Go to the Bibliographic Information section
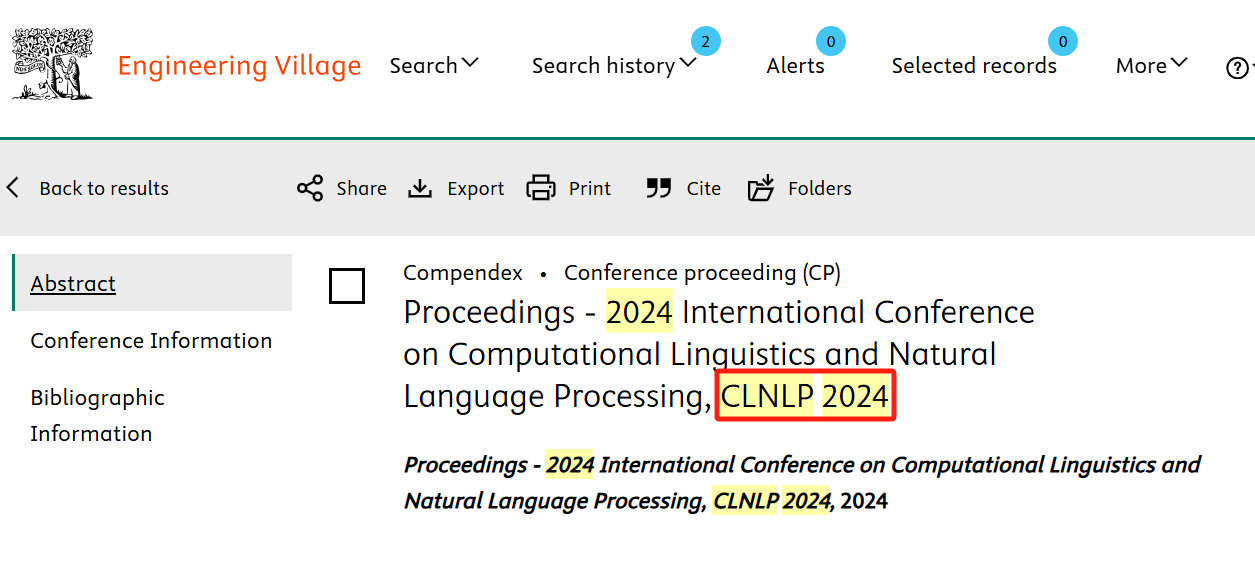 (97, 415)
